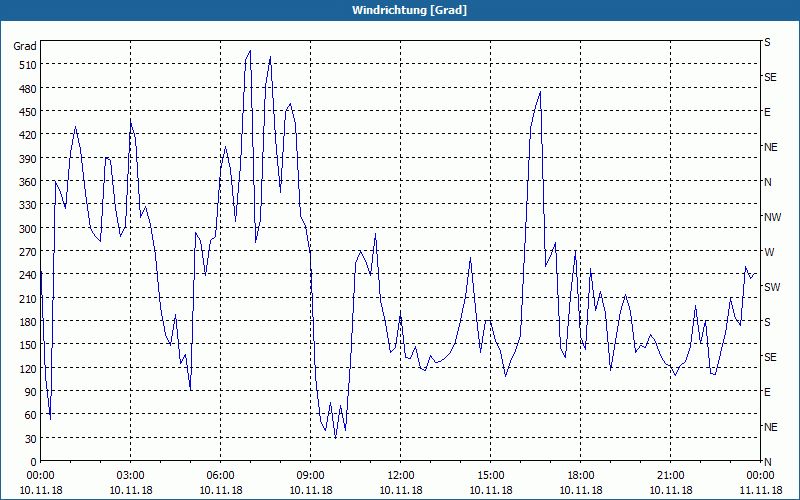Viewport: 800px width, 500px height.
Task: Click the 09:00 time label
Action: click(x=311, y=476)
